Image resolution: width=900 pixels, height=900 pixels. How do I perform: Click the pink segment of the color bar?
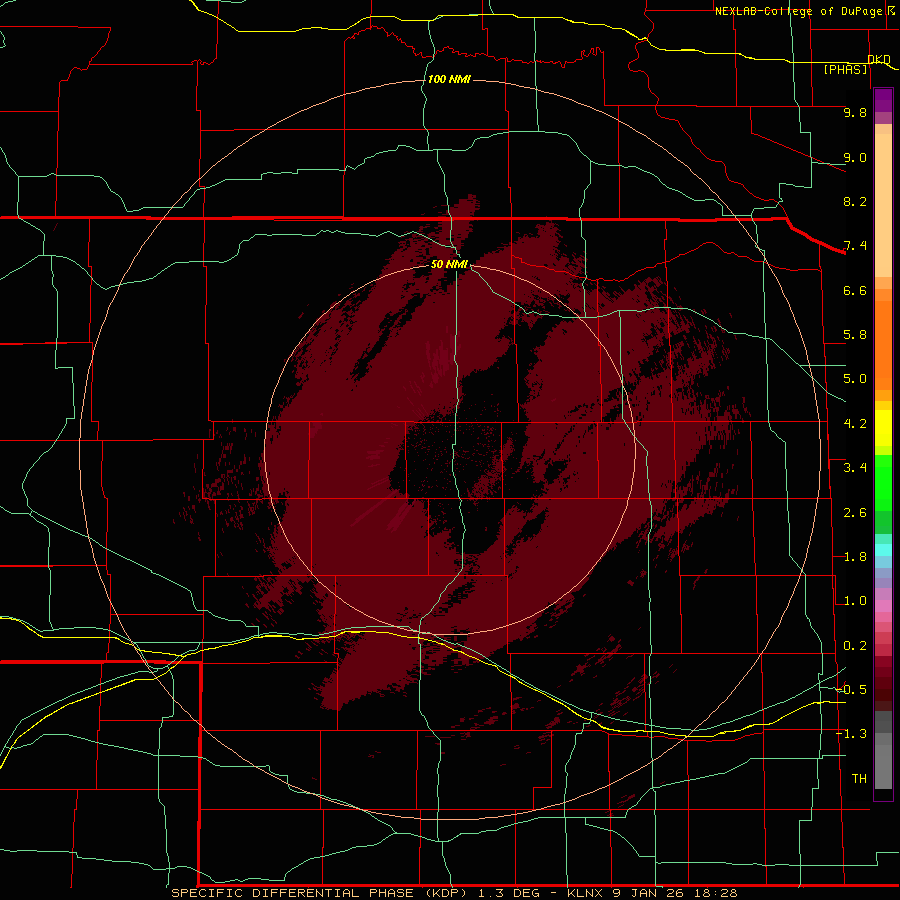pyautogui.click(x=883, y=606)
